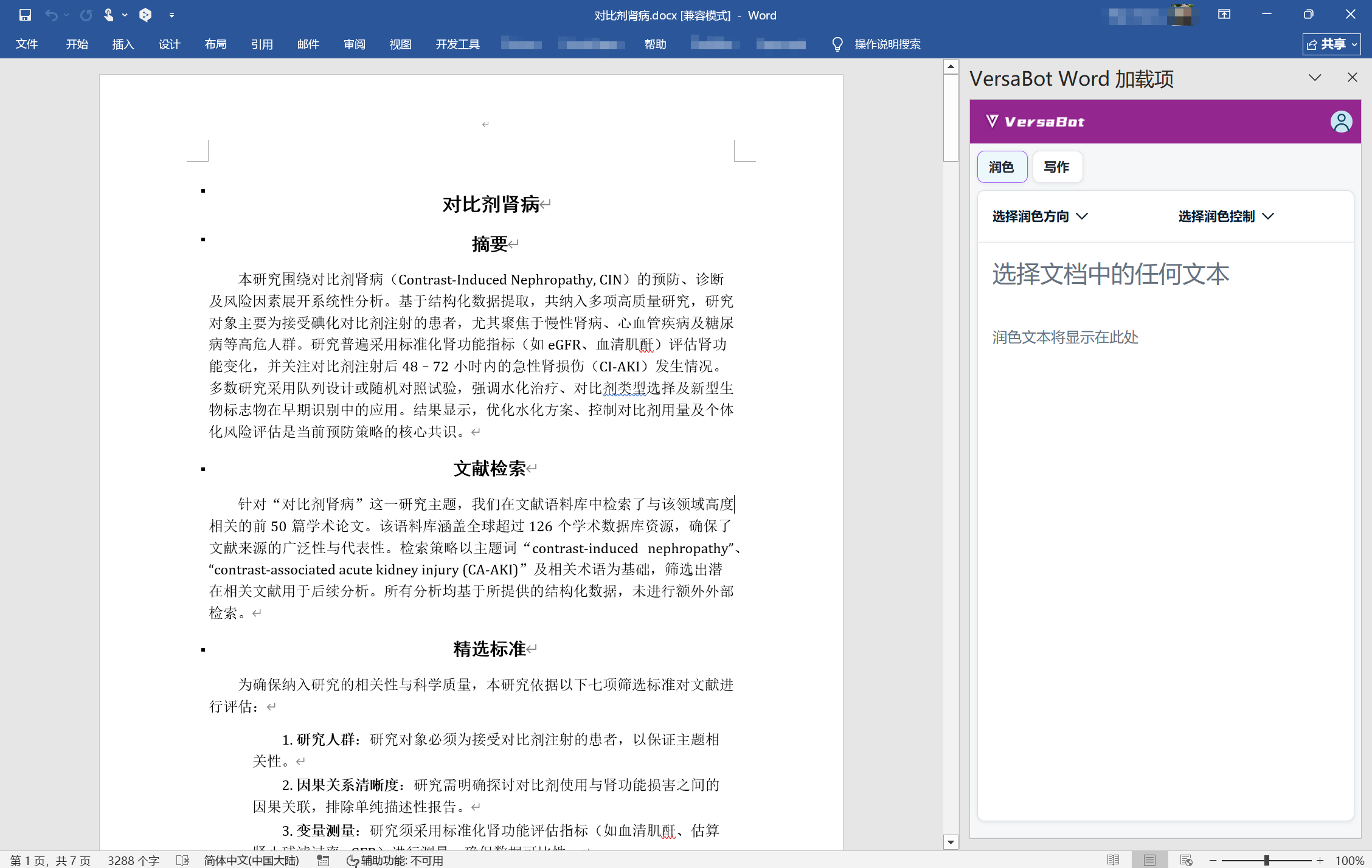Save the document via Quick Access Toolbar

pos(25,15)
